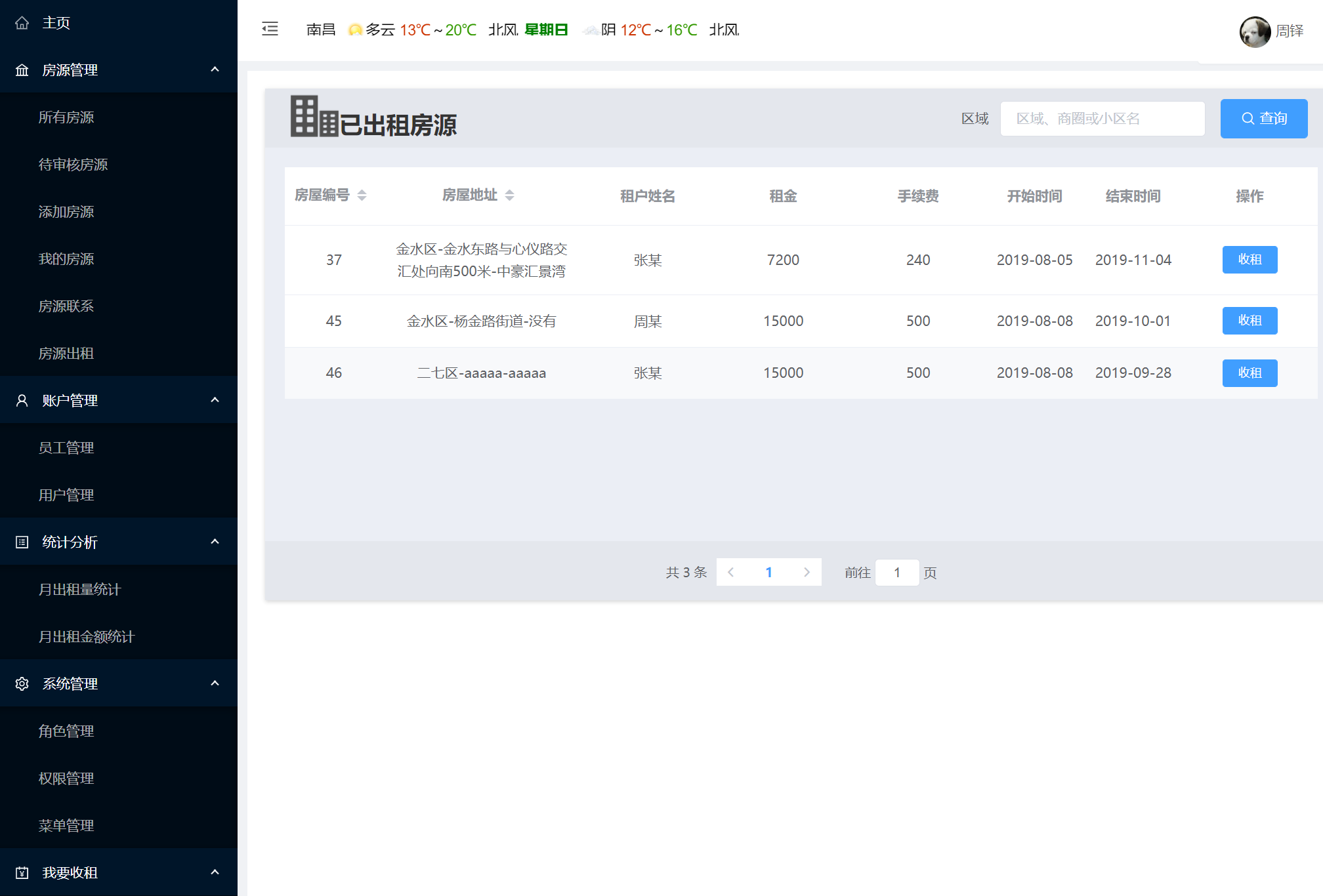Click the 房屋编号 sort arrows icon

coord(362,195)
